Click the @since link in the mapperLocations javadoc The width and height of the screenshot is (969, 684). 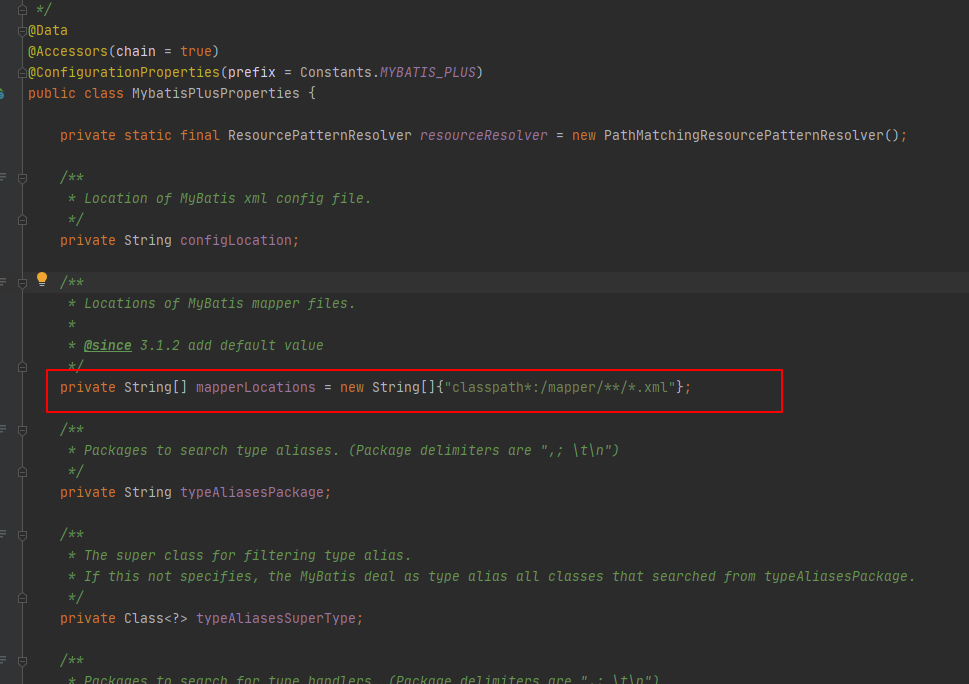[106, 345]
